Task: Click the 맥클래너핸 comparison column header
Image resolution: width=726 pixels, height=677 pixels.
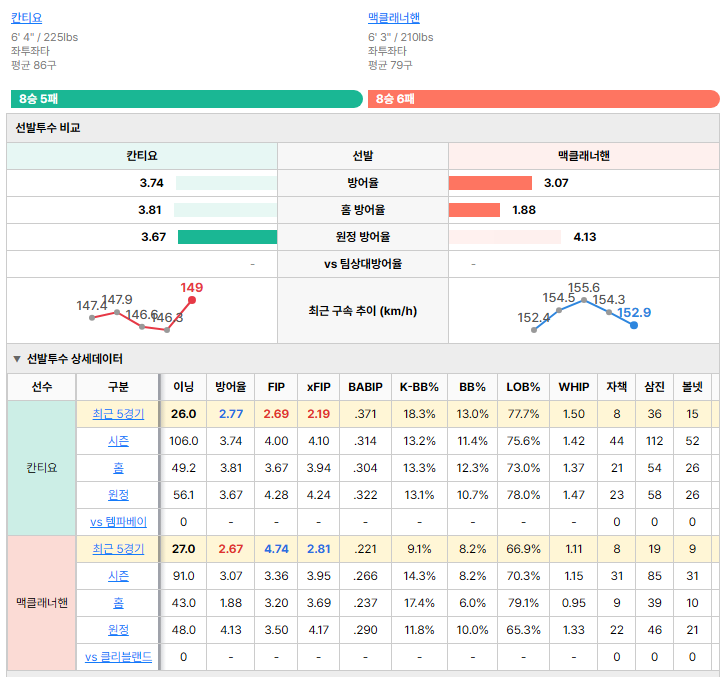Action: [583, 156]
